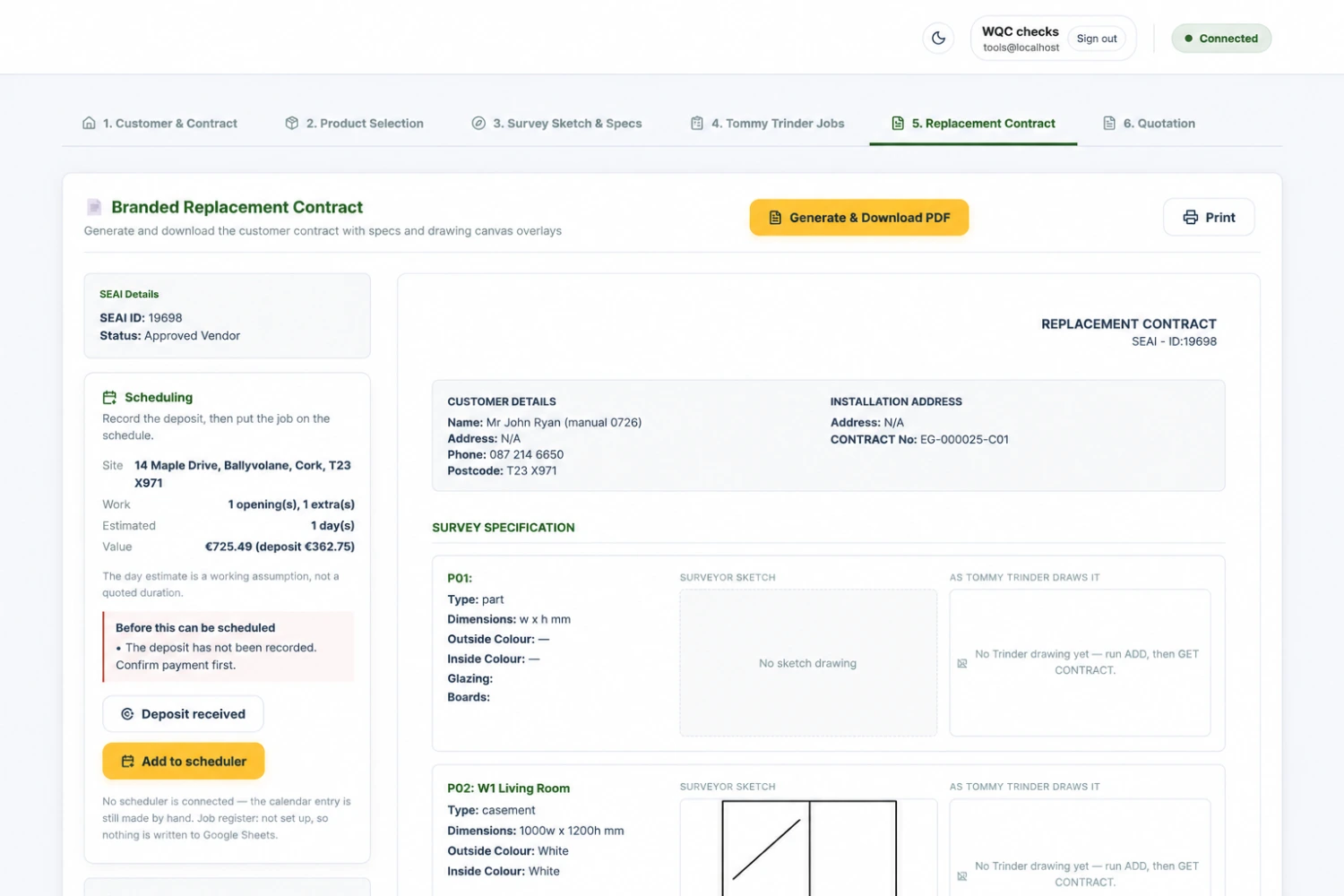The image size is (1344, 896).
Task: Click the box icon on Product Selection tab
Action: [x=292, y=124]
